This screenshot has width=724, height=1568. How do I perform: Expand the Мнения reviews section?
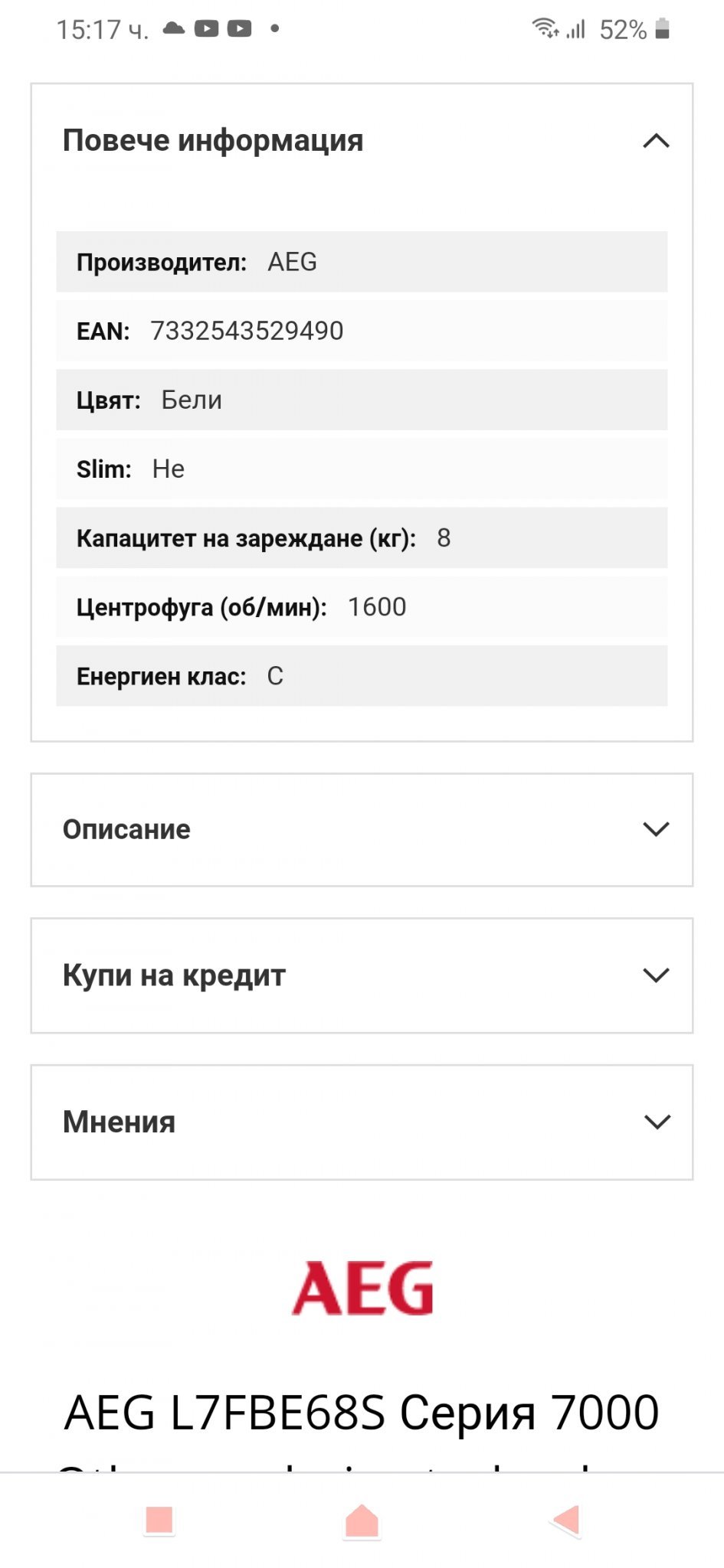(x=362, y=1122)
